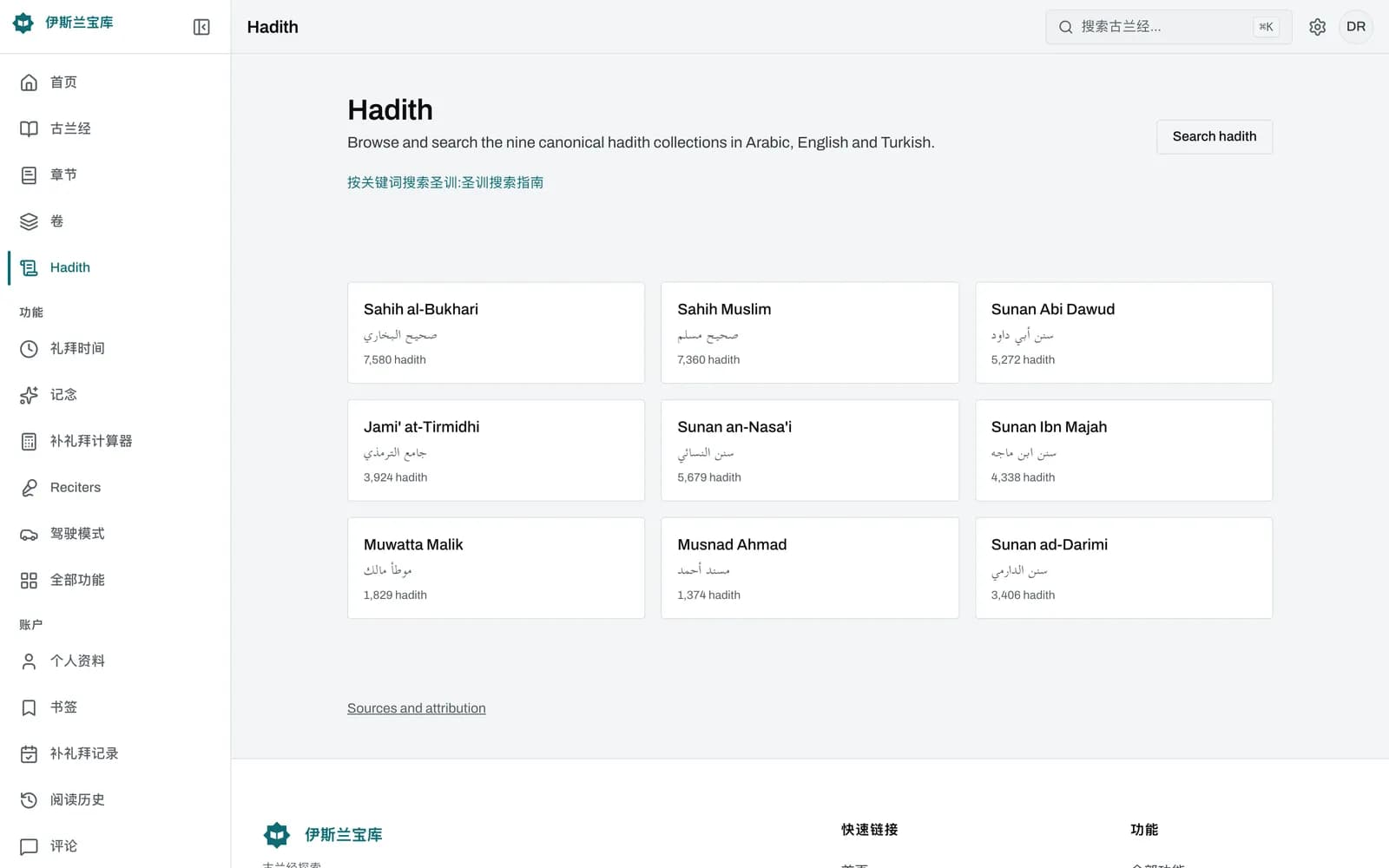1389x868 pixels.
Task: Select the car icon for 驾驶模式
Action: tap(29, 534)
